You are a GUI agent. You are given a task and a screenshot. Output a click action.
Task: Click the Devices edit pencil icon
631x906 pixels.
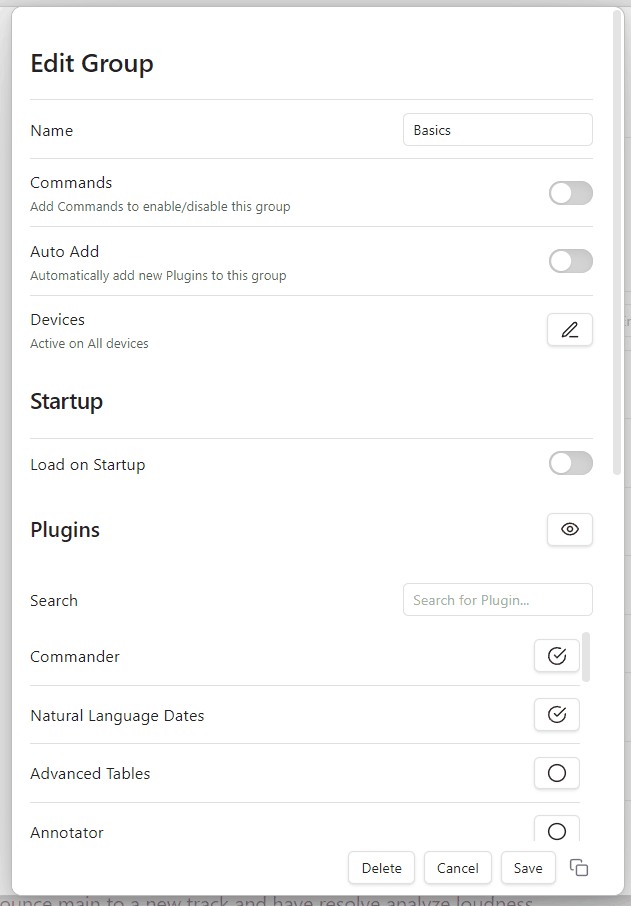(x=570, y=330)
